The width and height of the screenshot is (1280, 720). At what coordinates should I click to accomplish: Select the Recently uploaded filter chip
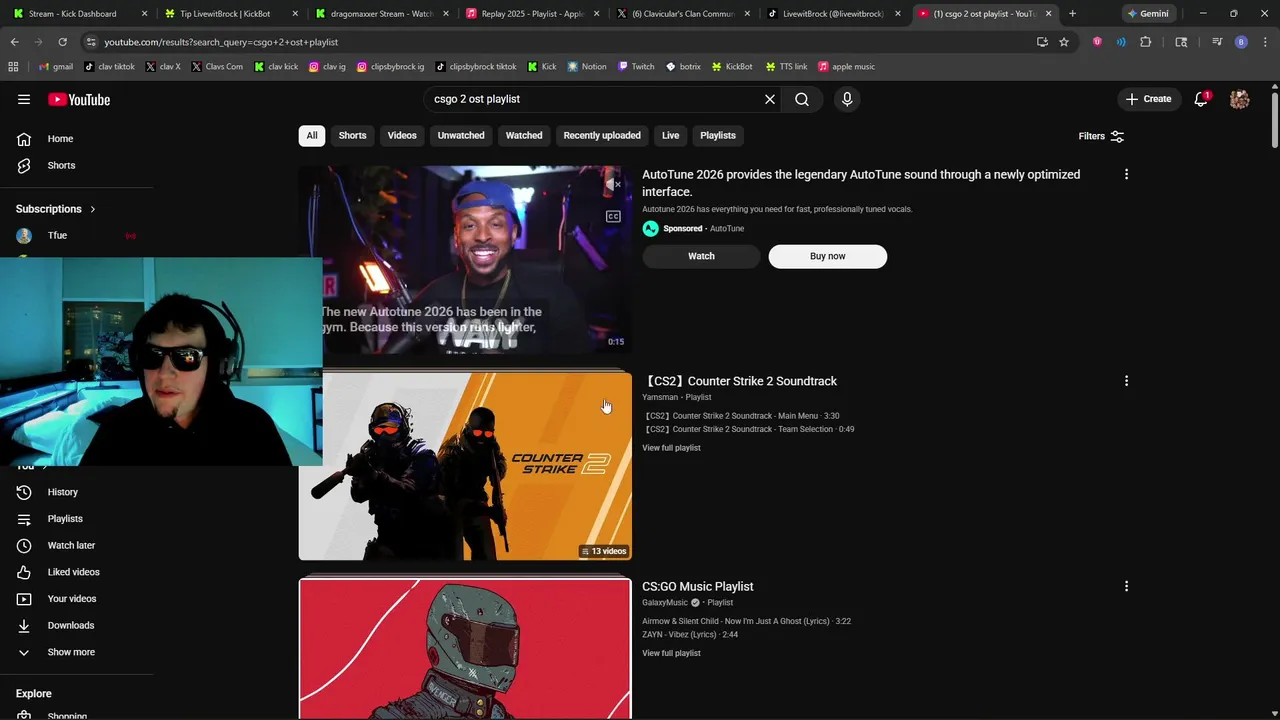coord(602,136)
